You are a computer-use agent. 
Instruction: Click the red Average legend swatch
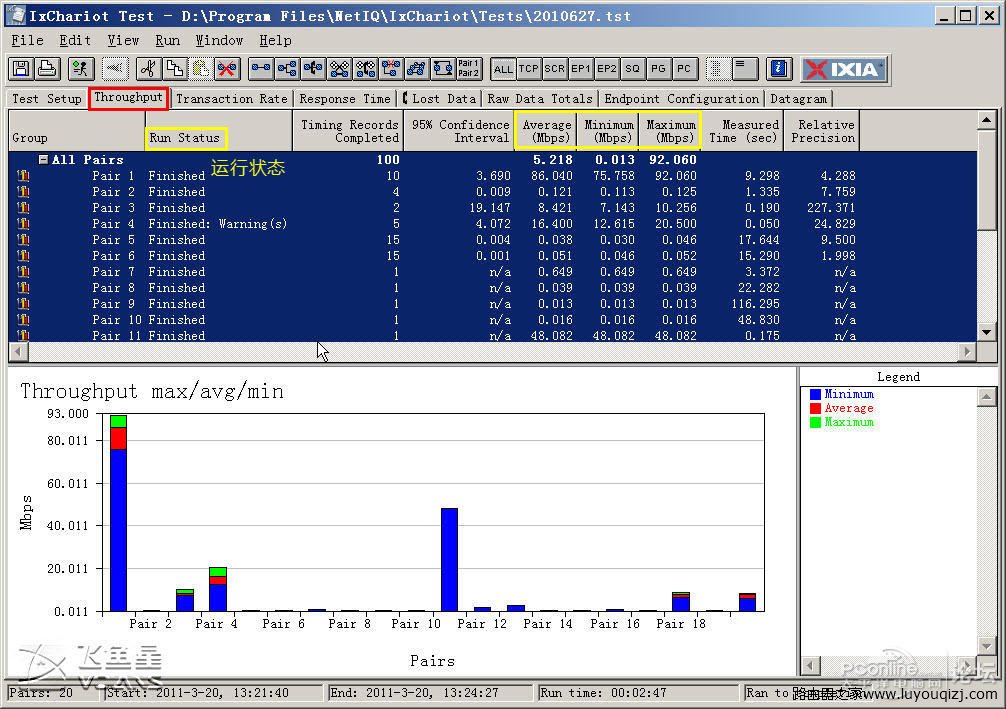[815, 409]
